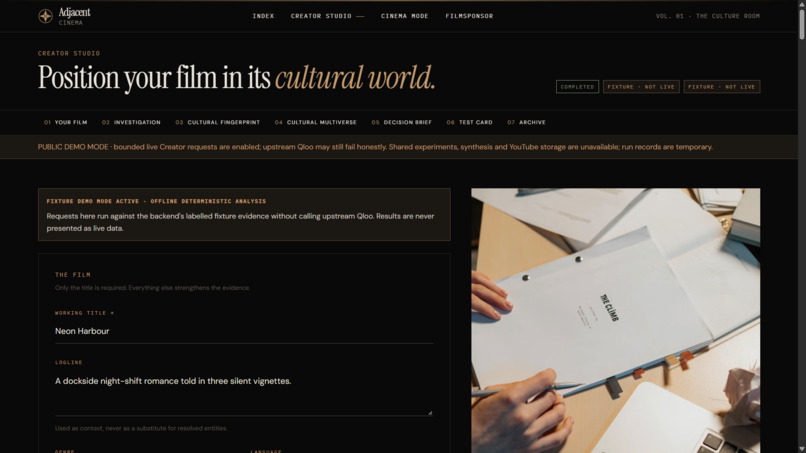
Task: Click the VOL. 01 · THE CULTURE ROOM text
Action: click(707, 16)
